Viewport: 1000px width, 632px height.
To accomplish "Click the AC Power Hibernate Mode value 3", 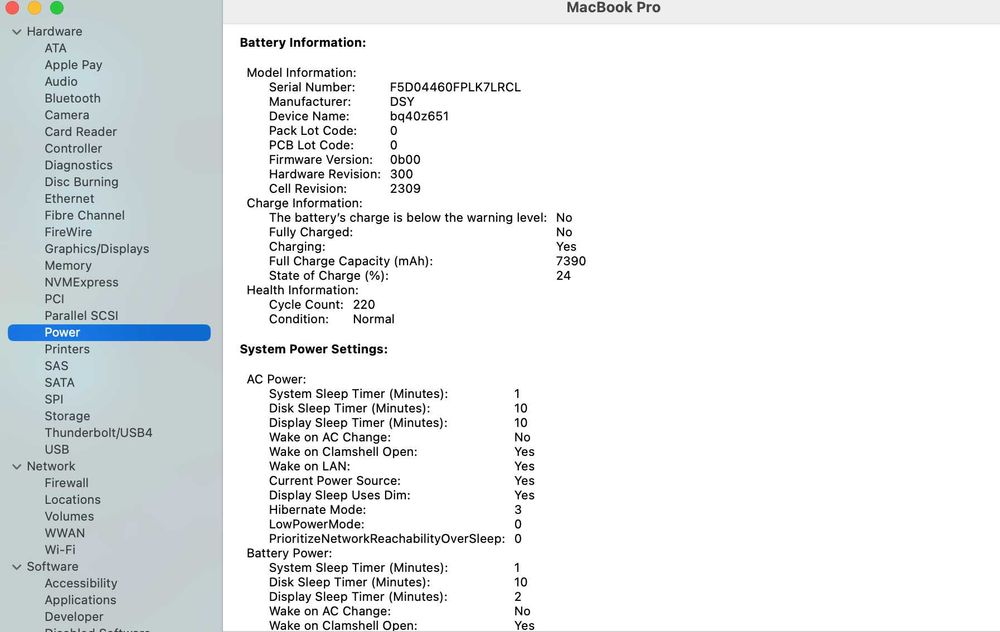I will 518,510.
